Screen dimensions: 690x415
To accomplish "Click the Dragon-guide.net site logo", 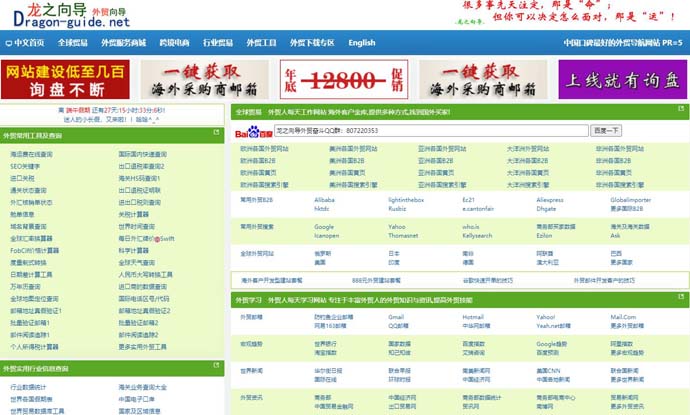I will (71, 16).
